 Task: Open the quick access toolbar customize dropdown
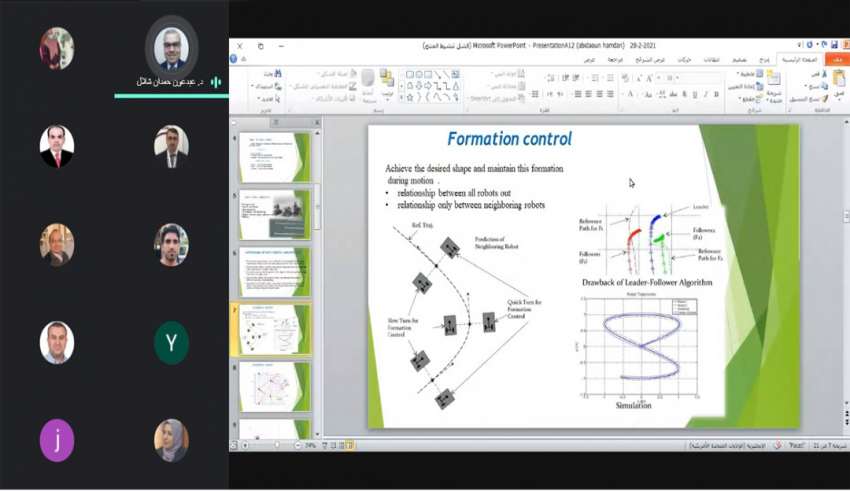click(x=799, y=45)
